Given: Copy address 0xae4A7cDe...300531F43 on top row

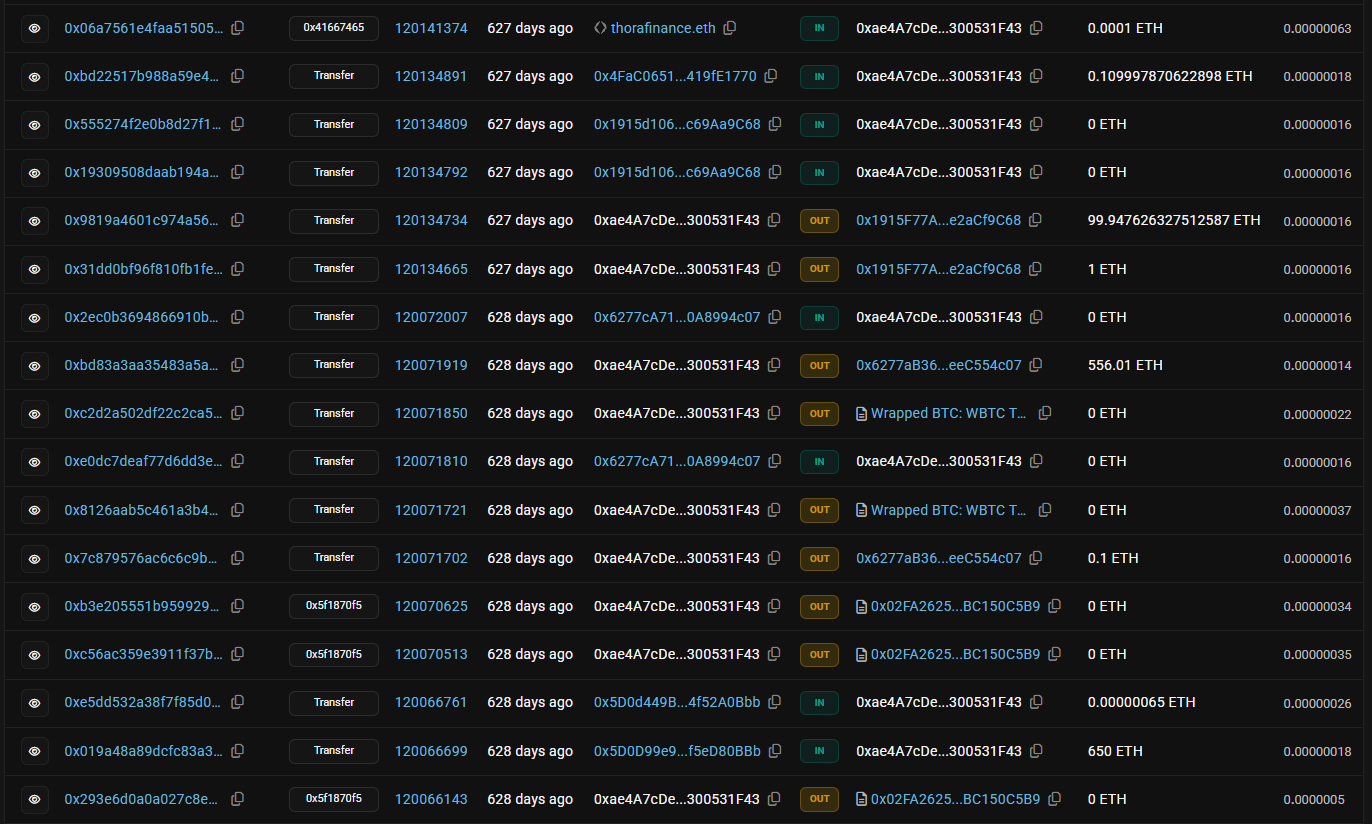Looking at the screenshot, I should (1036, 28).
